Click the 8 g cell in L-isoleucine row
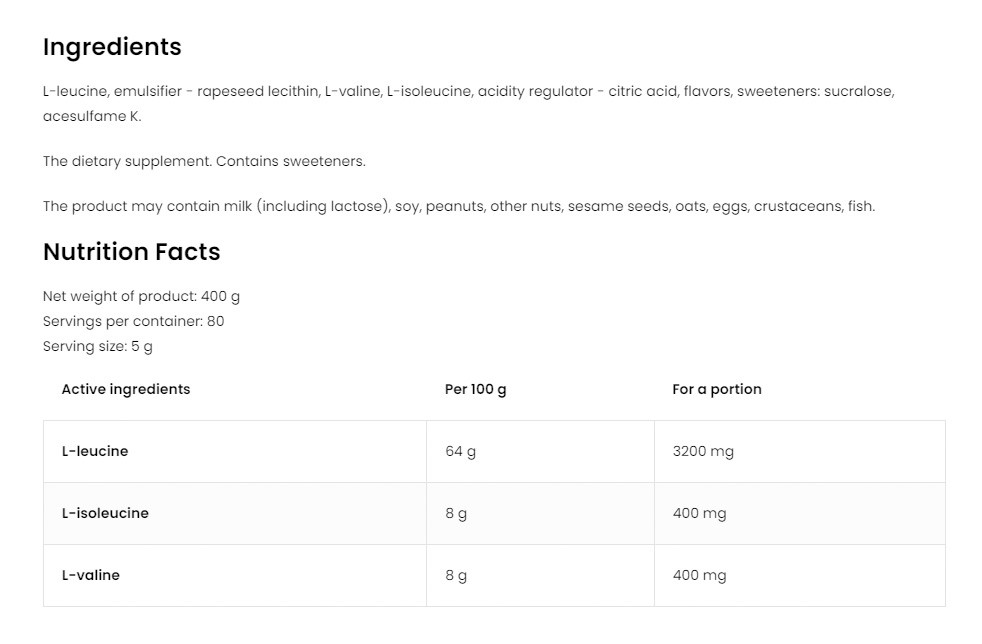Image resolution: width=982 pixels, height=644 pixels. tap(456, 513)
